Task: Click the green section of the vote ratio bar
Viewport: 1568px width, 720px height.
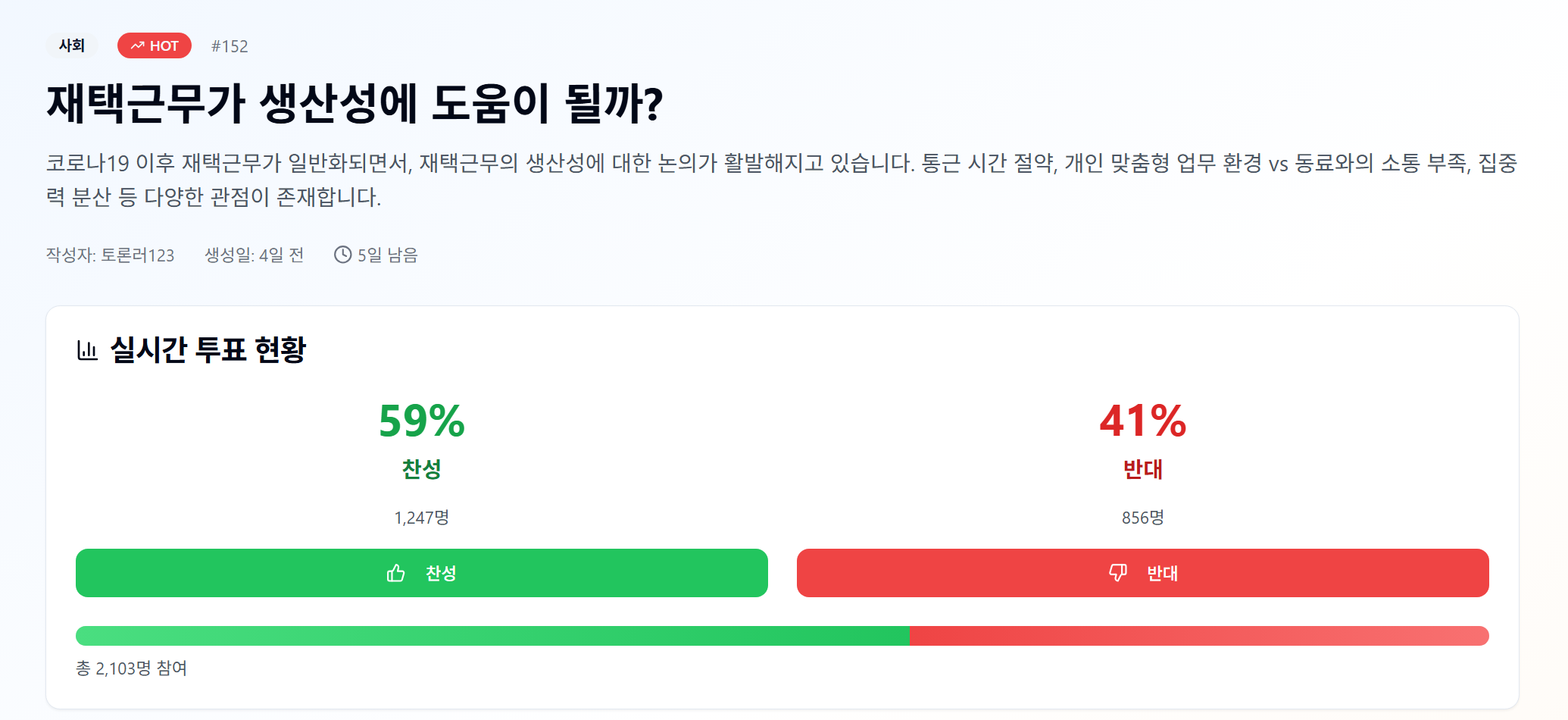Action: [x=492, y=636]
